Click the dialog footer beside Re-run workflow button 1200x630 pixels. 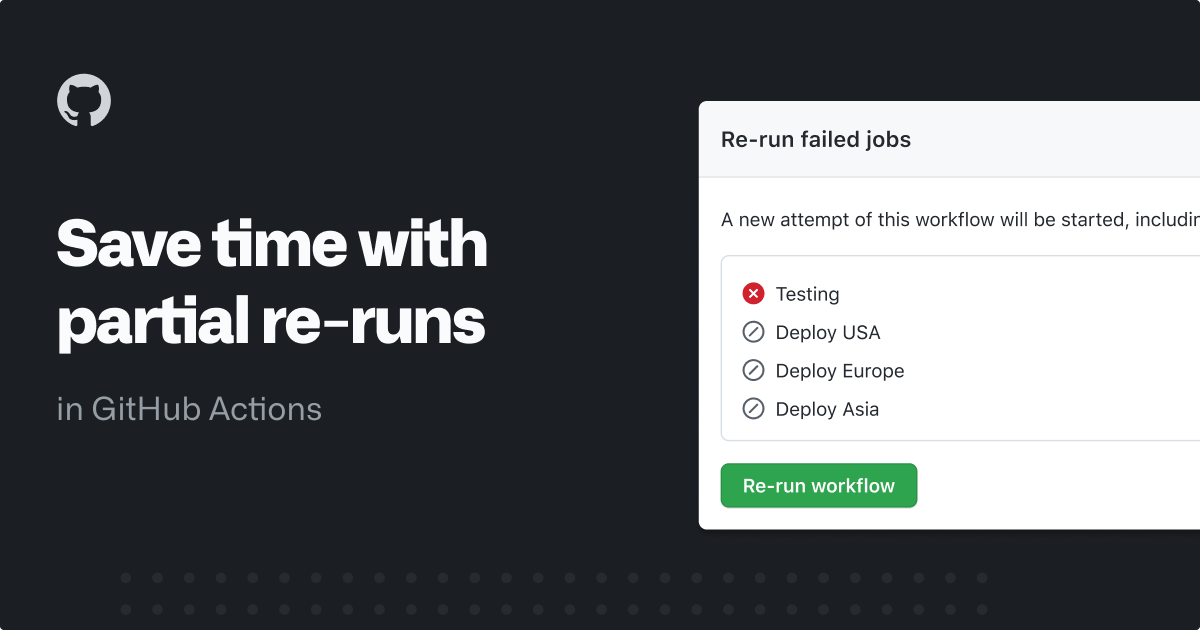pos(1050,486)
